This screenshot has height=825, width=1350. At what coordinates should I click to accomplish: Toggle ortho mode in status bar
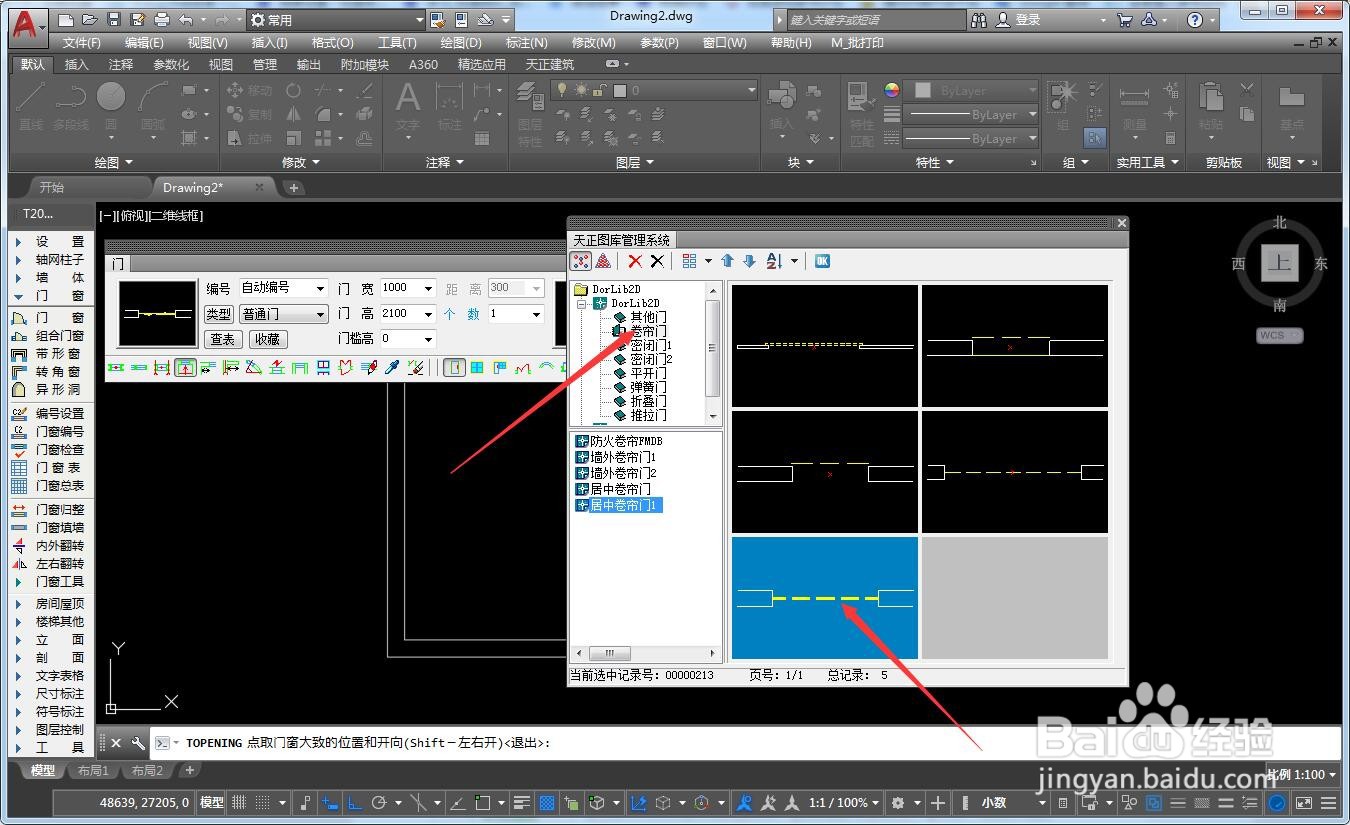[353, 802]
